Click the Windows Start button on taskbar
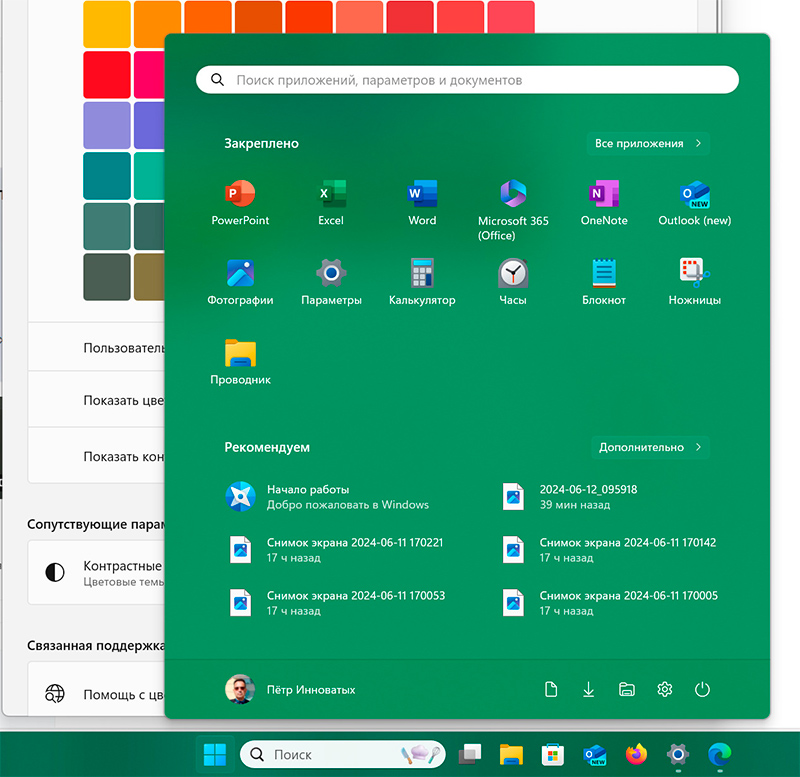The image size is (800, 777). pos(214,754)
